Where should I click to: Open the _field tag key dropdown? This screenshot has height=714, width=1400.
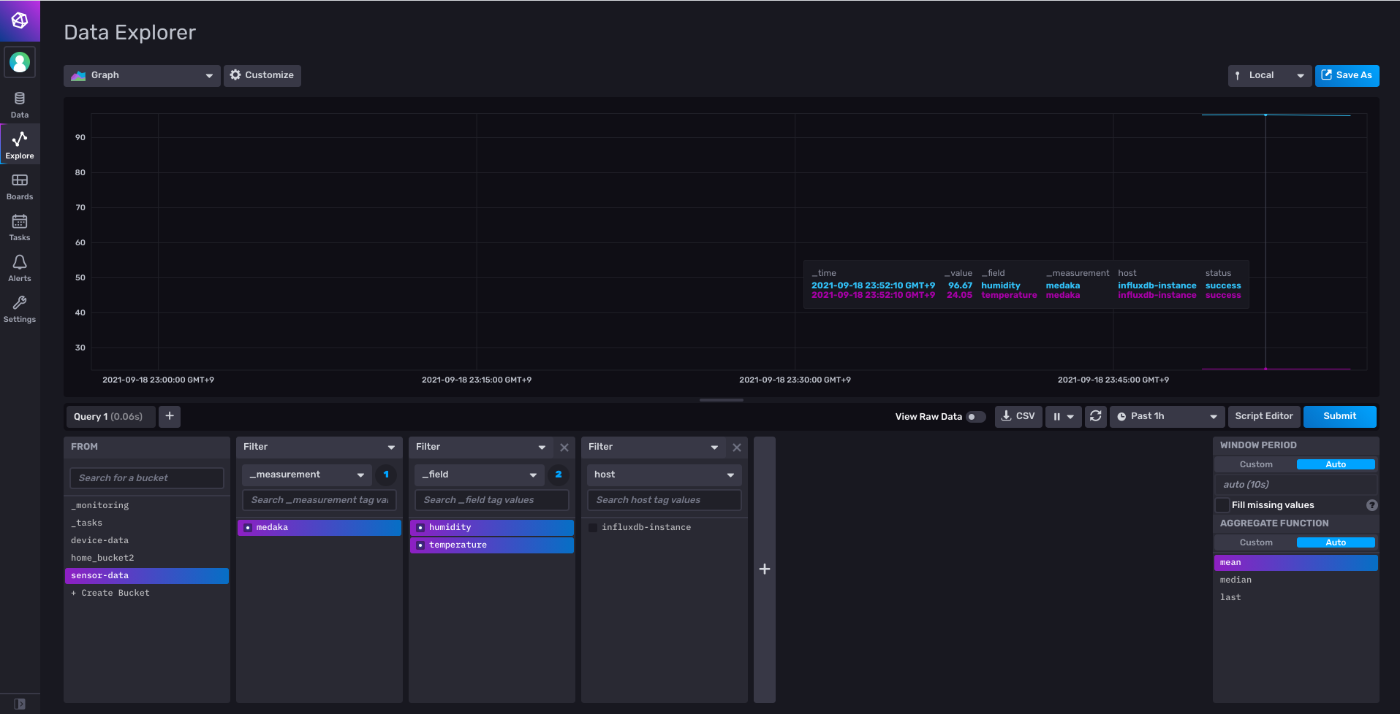479,475
